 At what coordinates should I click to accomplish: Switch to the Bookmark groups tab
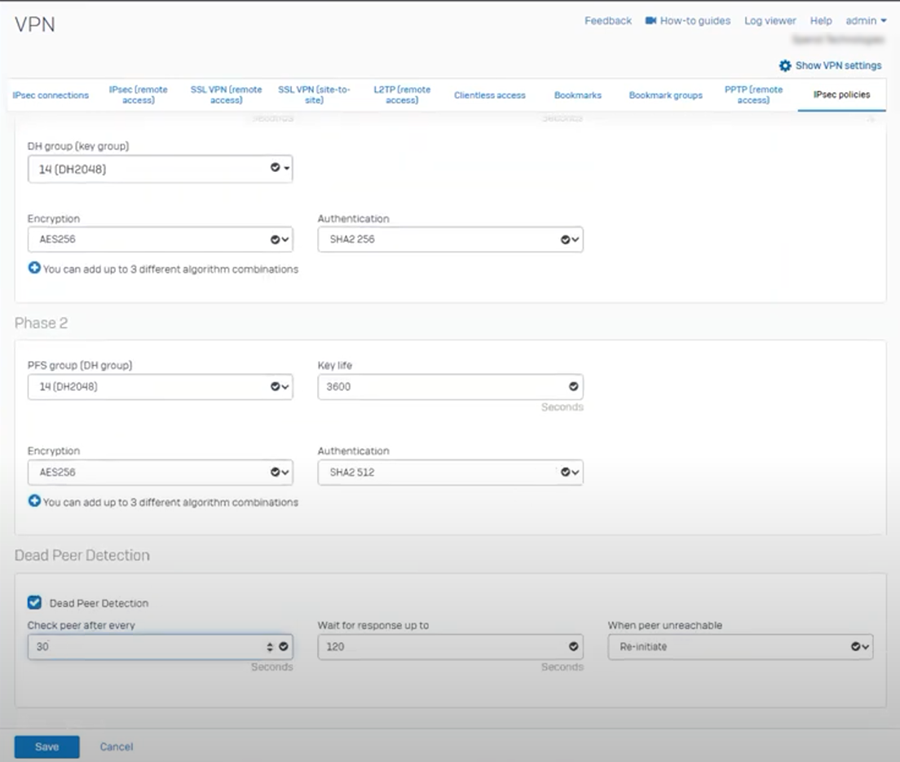pos(665,95)
